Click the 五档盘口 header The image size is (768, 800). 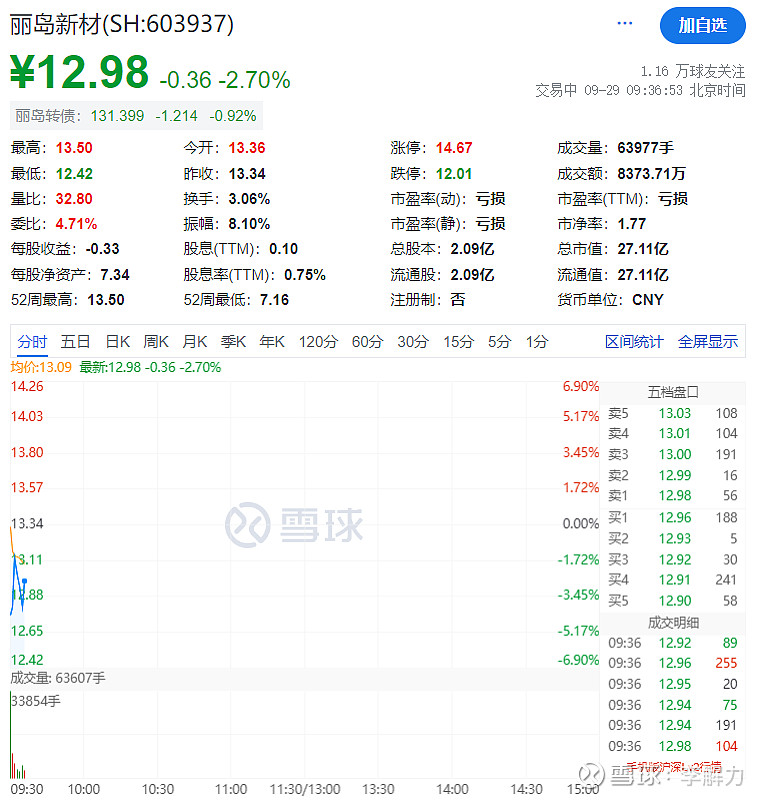[x=673, y=392]
